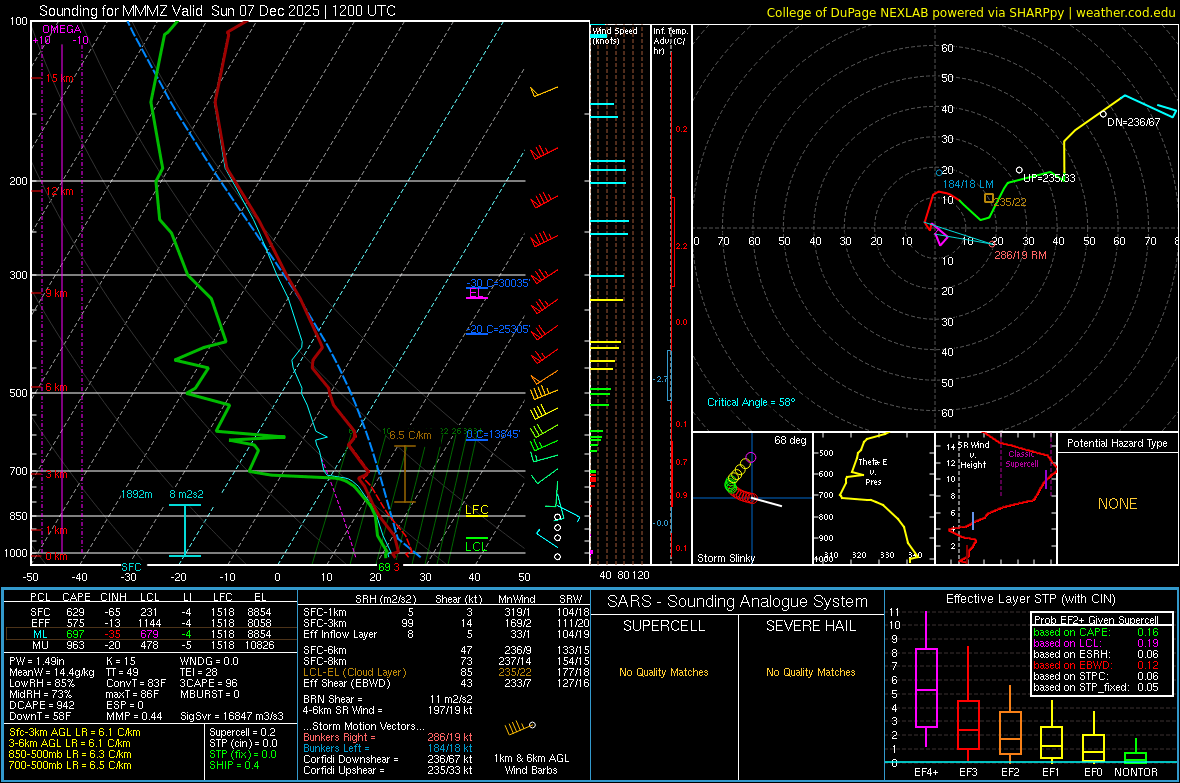Click the 286/19 RM storm motion label

click(x=1020, y=255)
